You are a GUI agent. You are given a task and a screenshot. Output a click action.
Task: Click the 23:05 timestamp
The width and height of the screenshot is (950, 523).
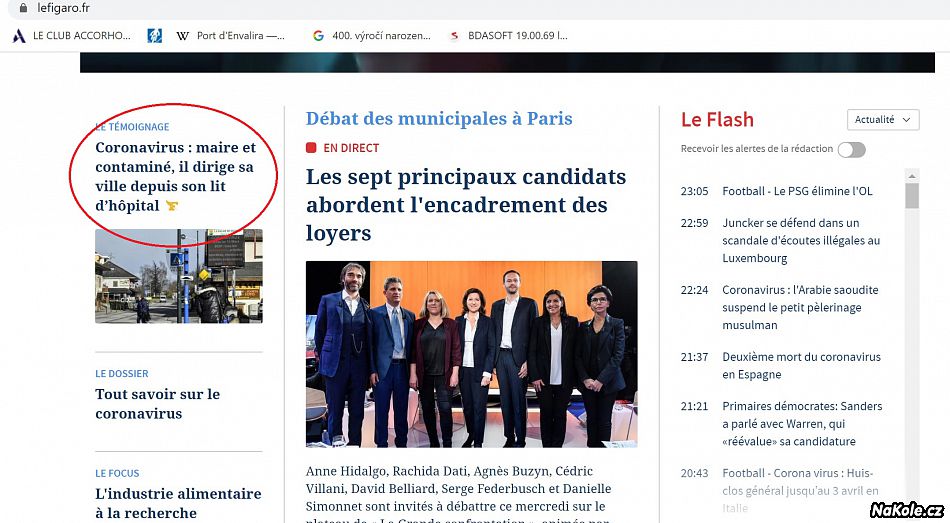694,191
